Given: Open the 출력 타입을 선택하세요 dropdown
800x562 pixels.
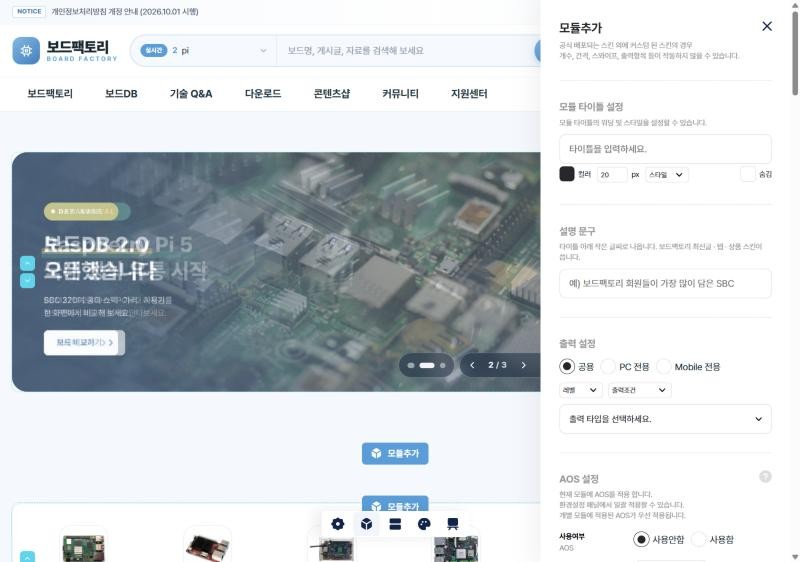Looking at the screenshot, I should pyautogui.click(x=665, y=419).
